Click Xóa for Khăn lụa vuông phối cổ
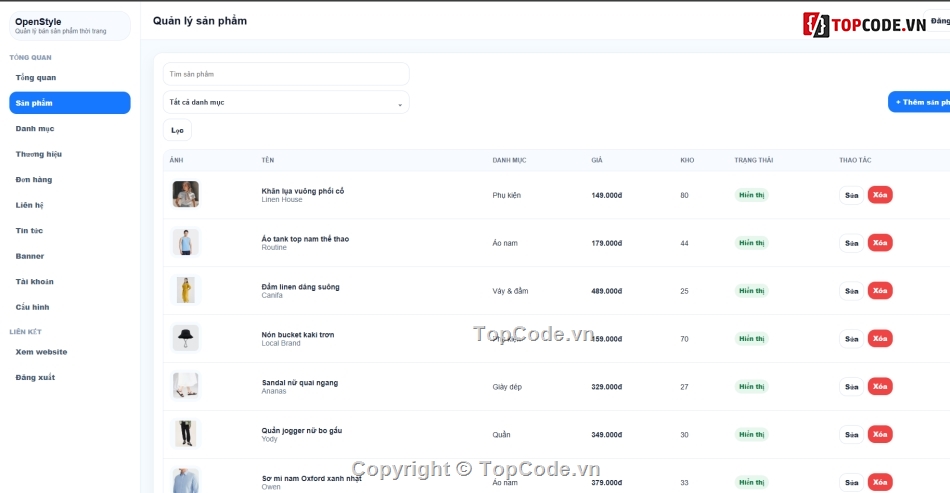This screenshot has height=493, width=950. [x=880, y=195]
